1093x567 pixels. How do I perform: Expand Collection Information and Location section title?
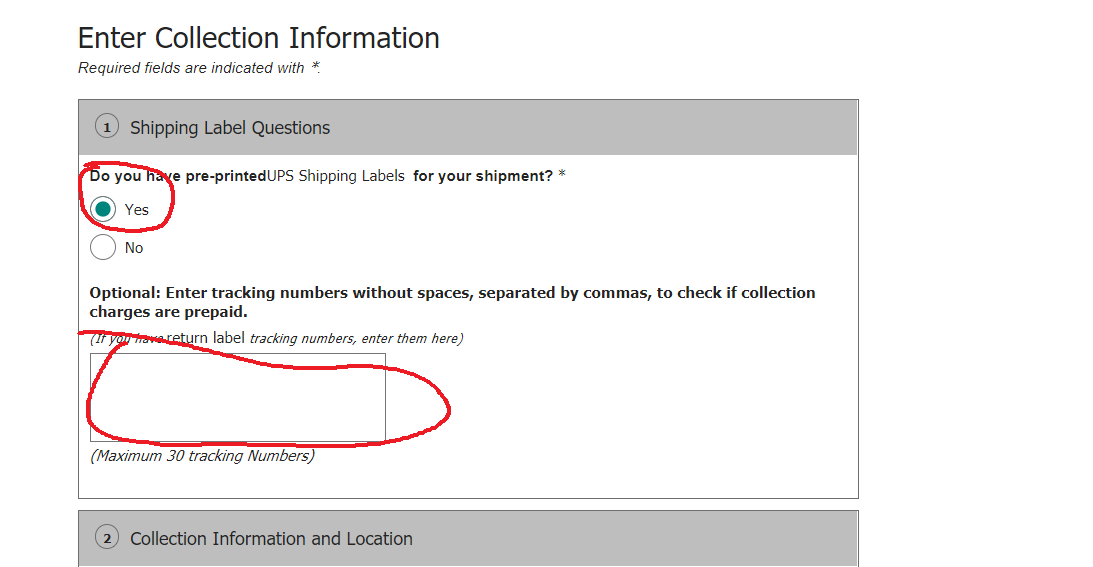(271, 538)
